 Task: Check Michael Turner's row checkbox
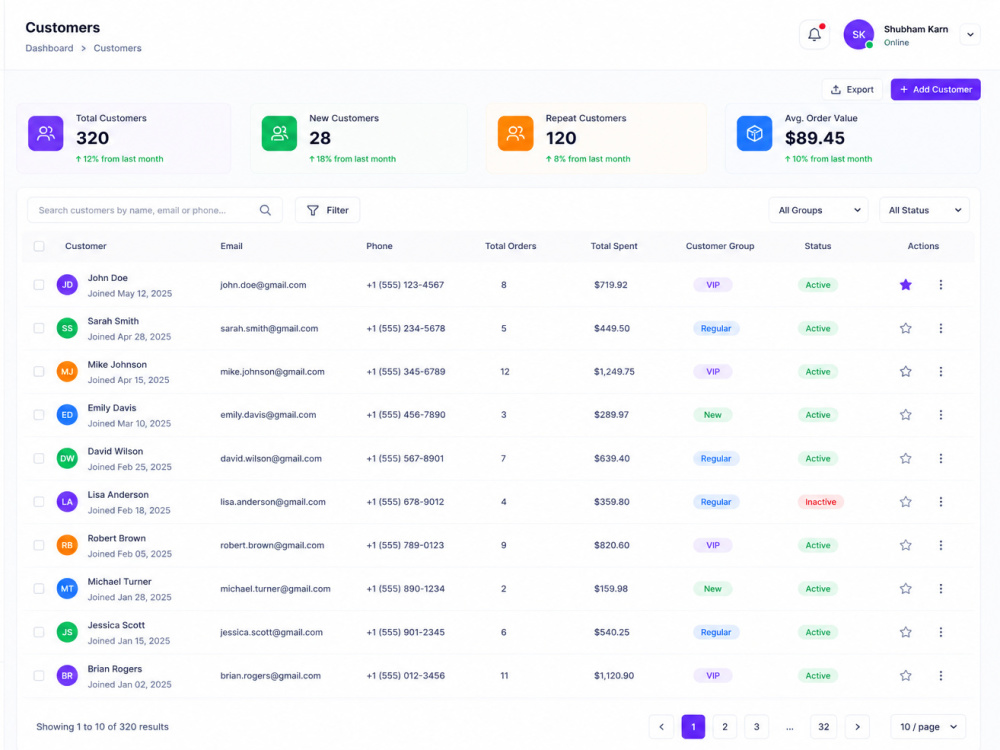(x=39, y=589)
